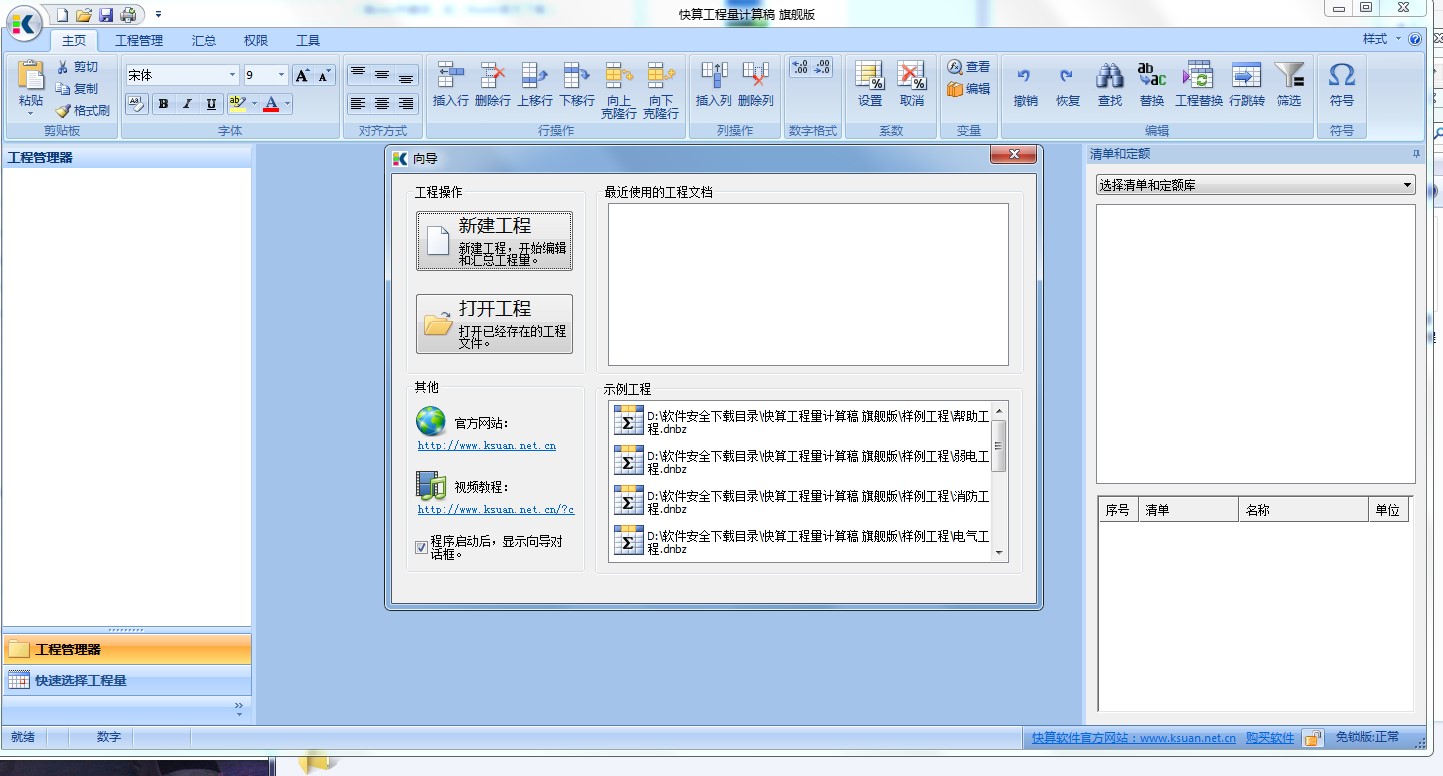1443x776 pixels.
Task: Uncheck 程序启动后显示向导对话框 checkbox
Action: click(421, 547)
